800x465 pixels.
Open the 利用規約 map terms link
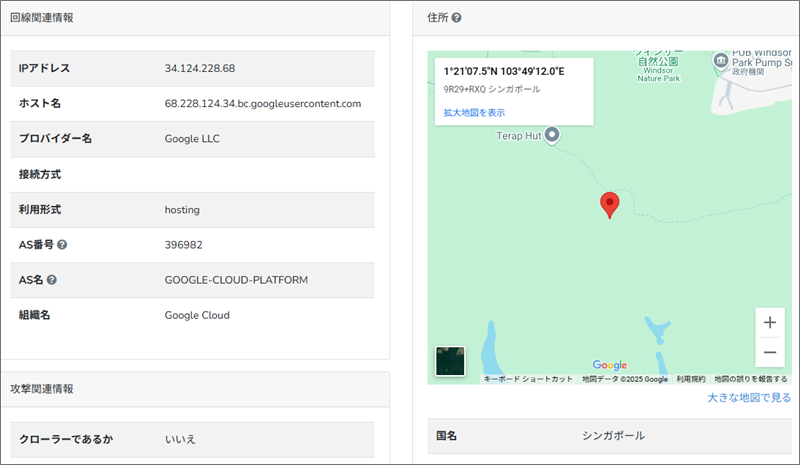[x=691, y=380]
